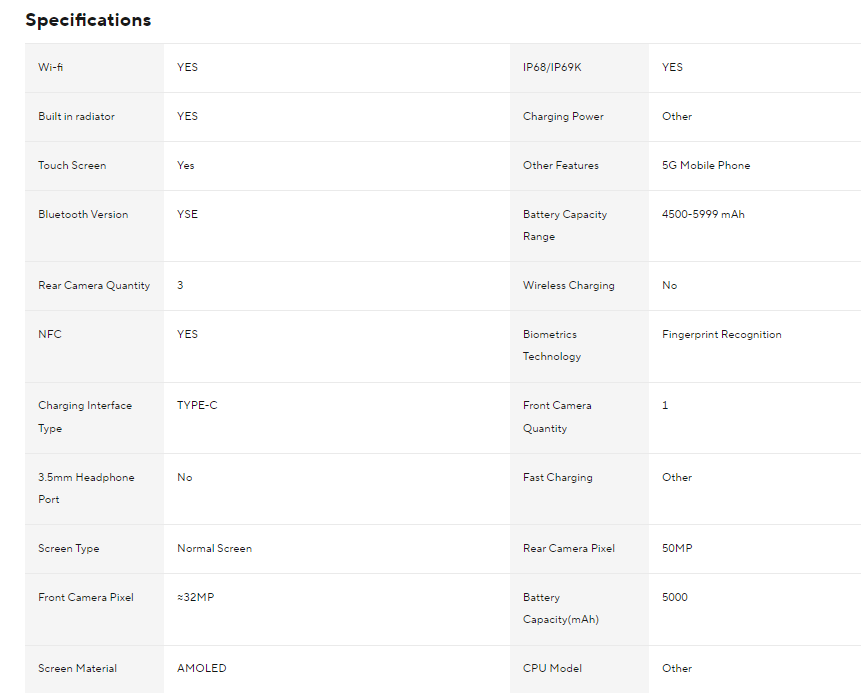Select the Charging Power label
The height and width of the screenshot is (693, 861).
[x=563, y=116]
